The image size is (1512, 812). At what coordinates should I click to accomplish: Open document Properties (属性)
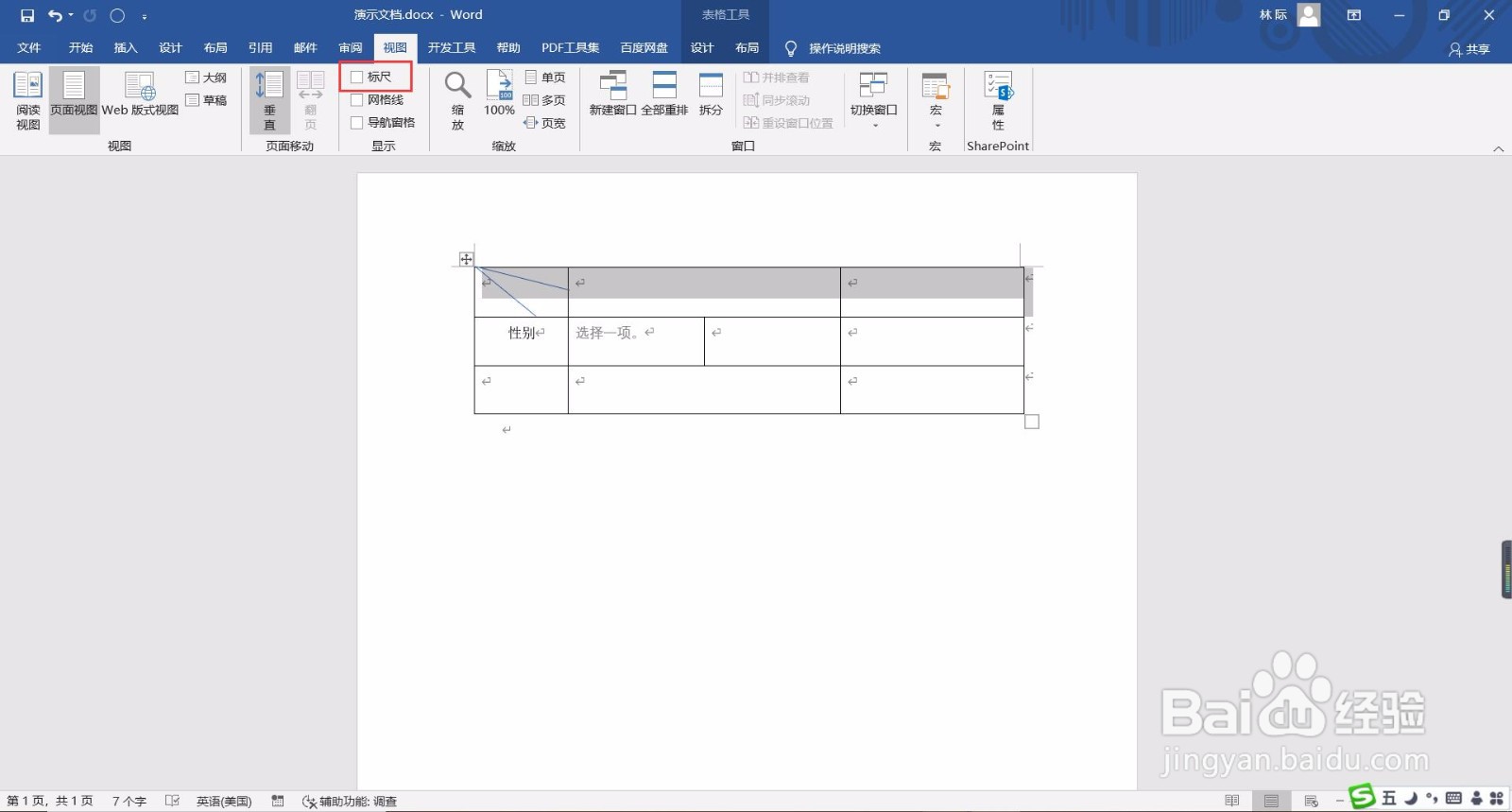998,101
